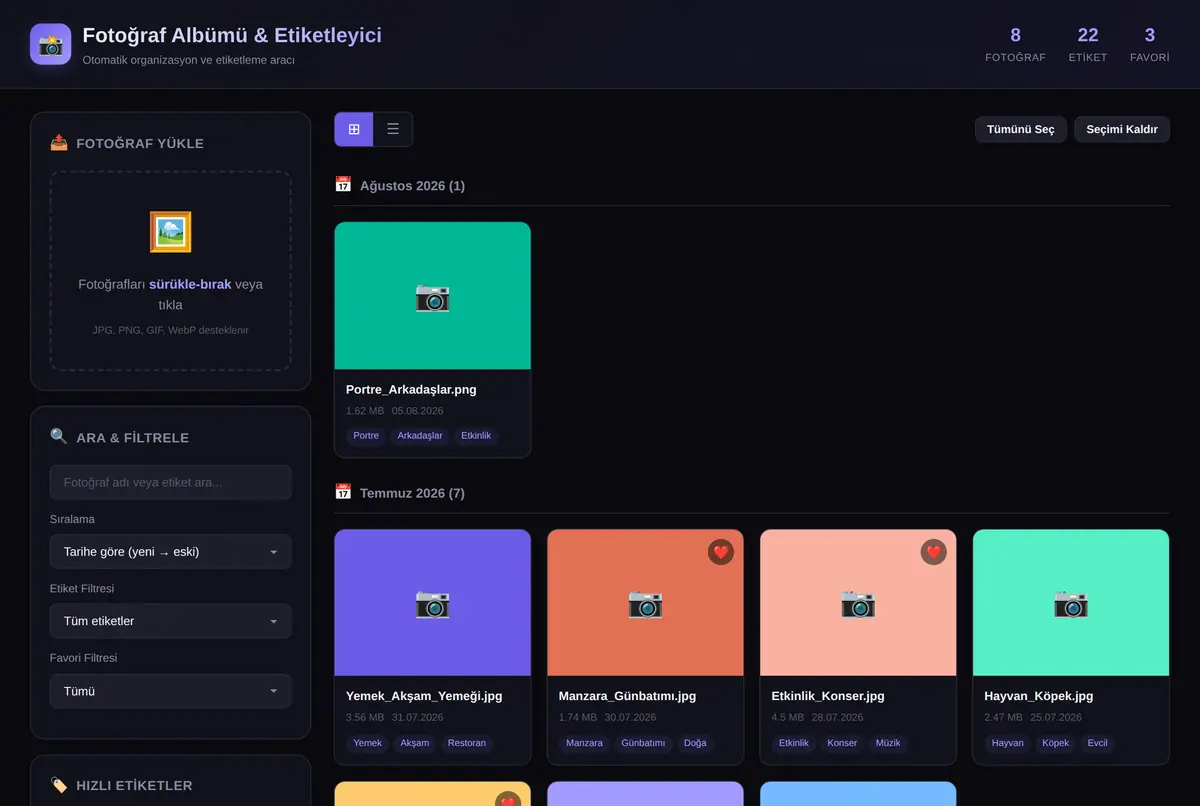Click the Müzik tag chip
This screenshot has height=806, width=1200.
[x=888, y=743]
